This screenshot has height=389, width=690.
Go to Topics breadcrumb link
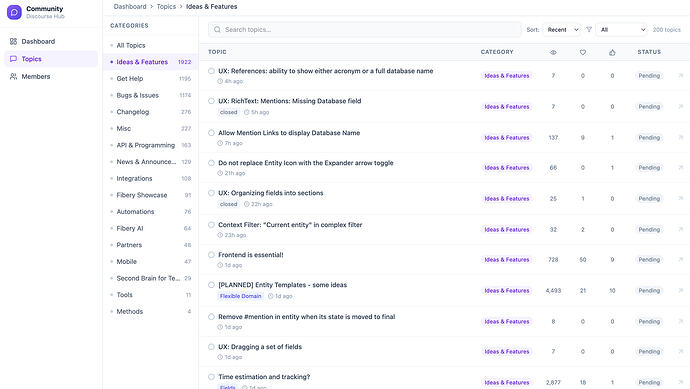(x=166, y=7)
